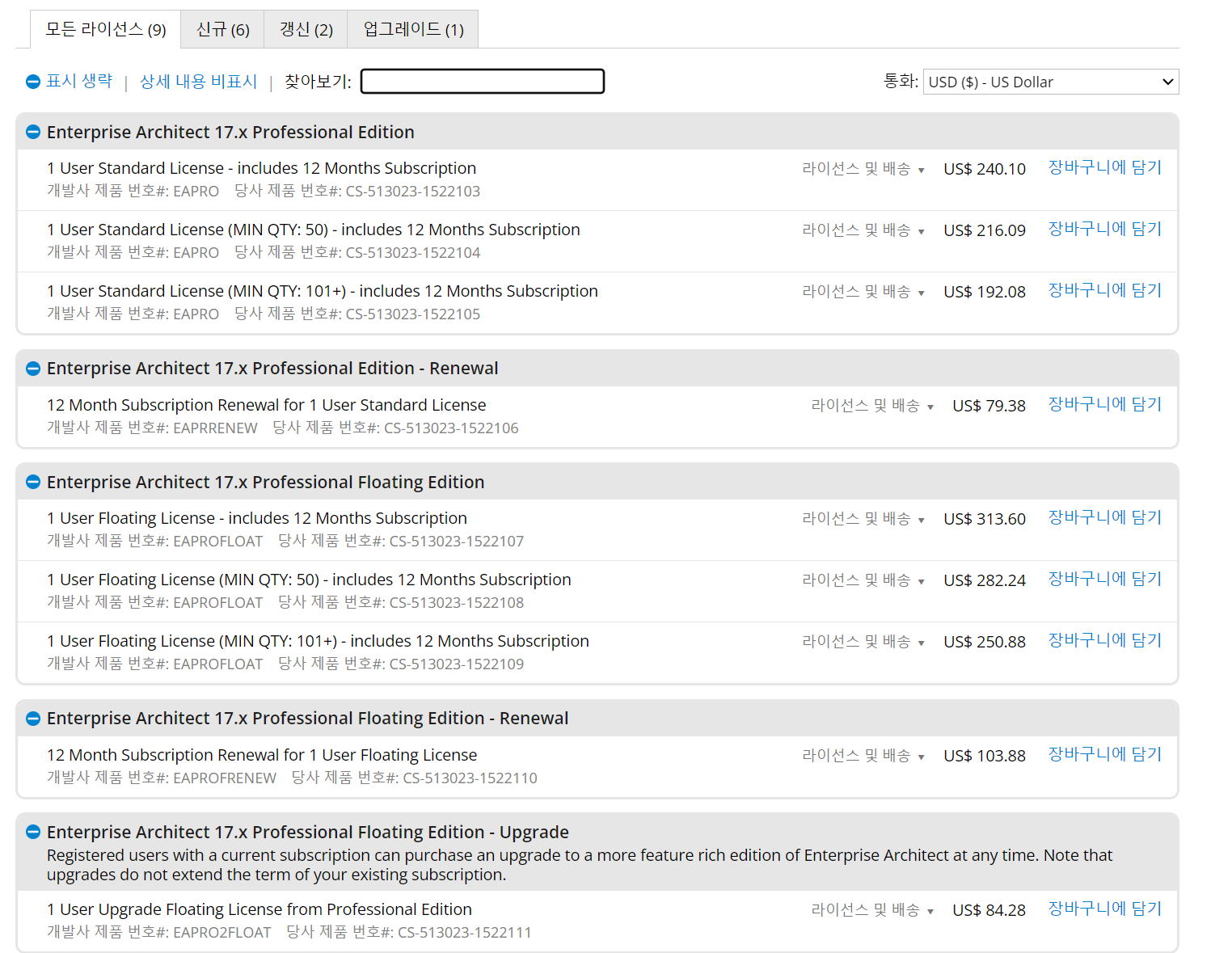Click Professional Floating Edition - Upgrade heading text

(307, 832)
